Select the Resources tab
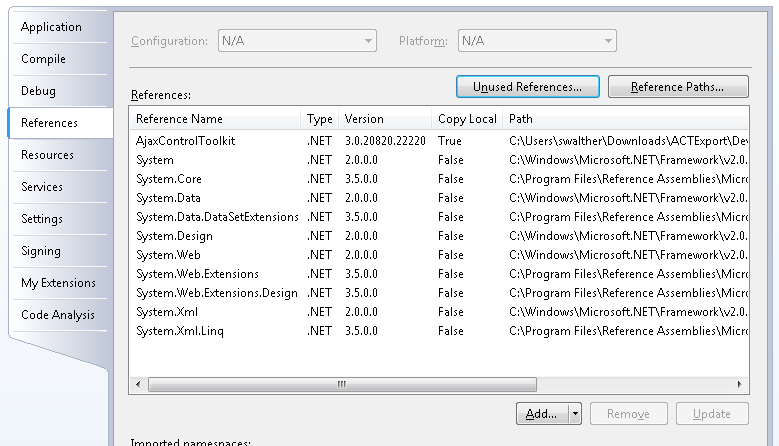 click(48, 155)
